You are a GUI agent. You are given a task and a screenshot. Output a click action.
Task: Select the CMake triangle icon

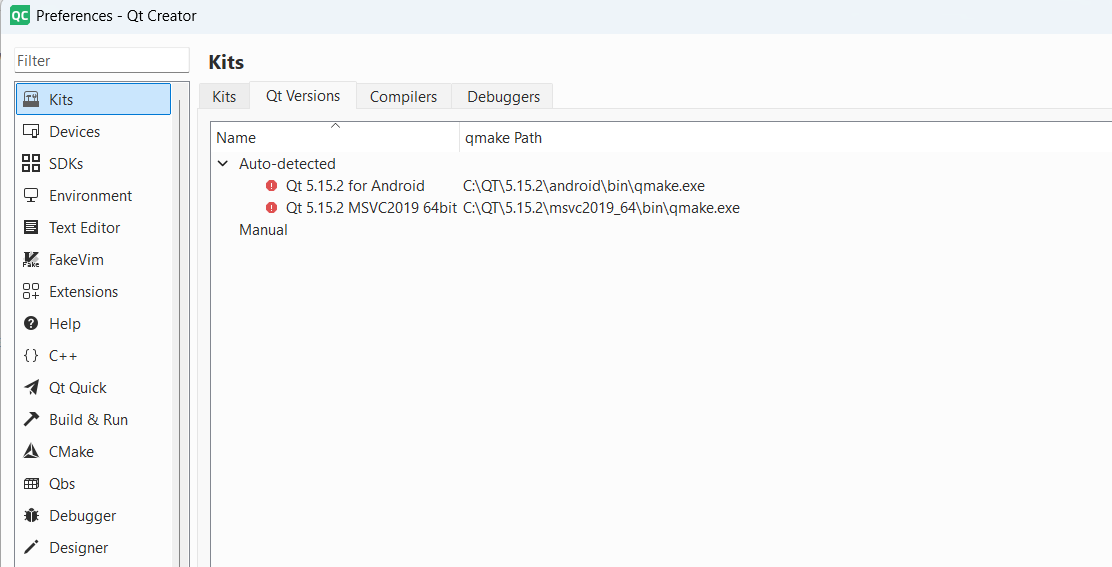31,452
